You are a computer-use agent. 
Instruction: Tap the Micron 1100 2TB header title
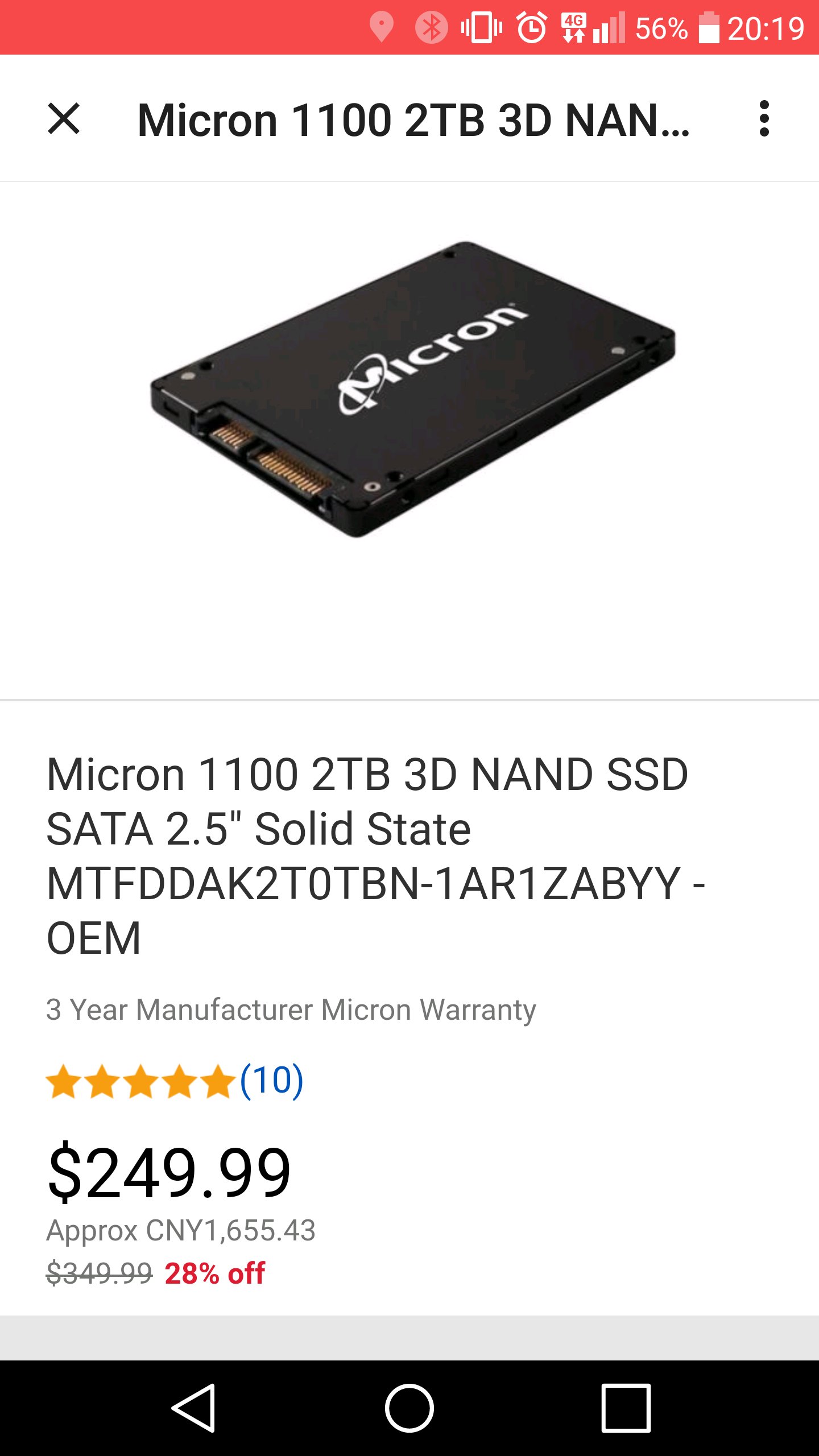coord(413,120)
